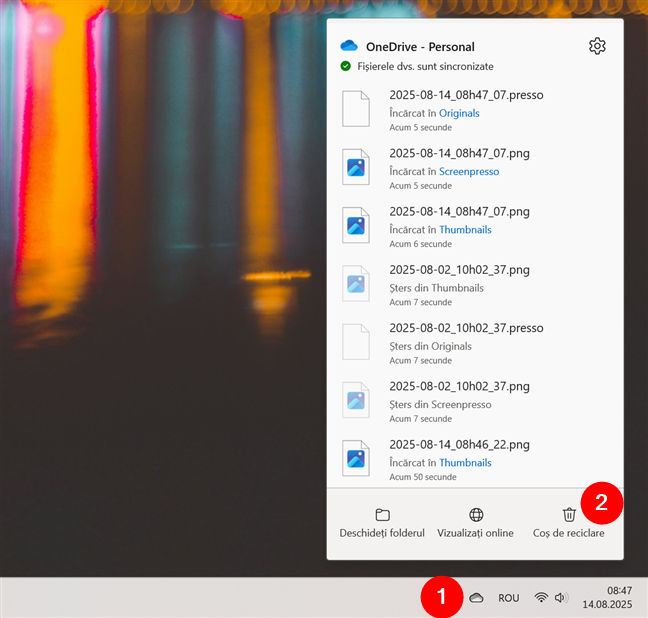Click Acum 50 secunde timestamp

[x=423, y=477]
